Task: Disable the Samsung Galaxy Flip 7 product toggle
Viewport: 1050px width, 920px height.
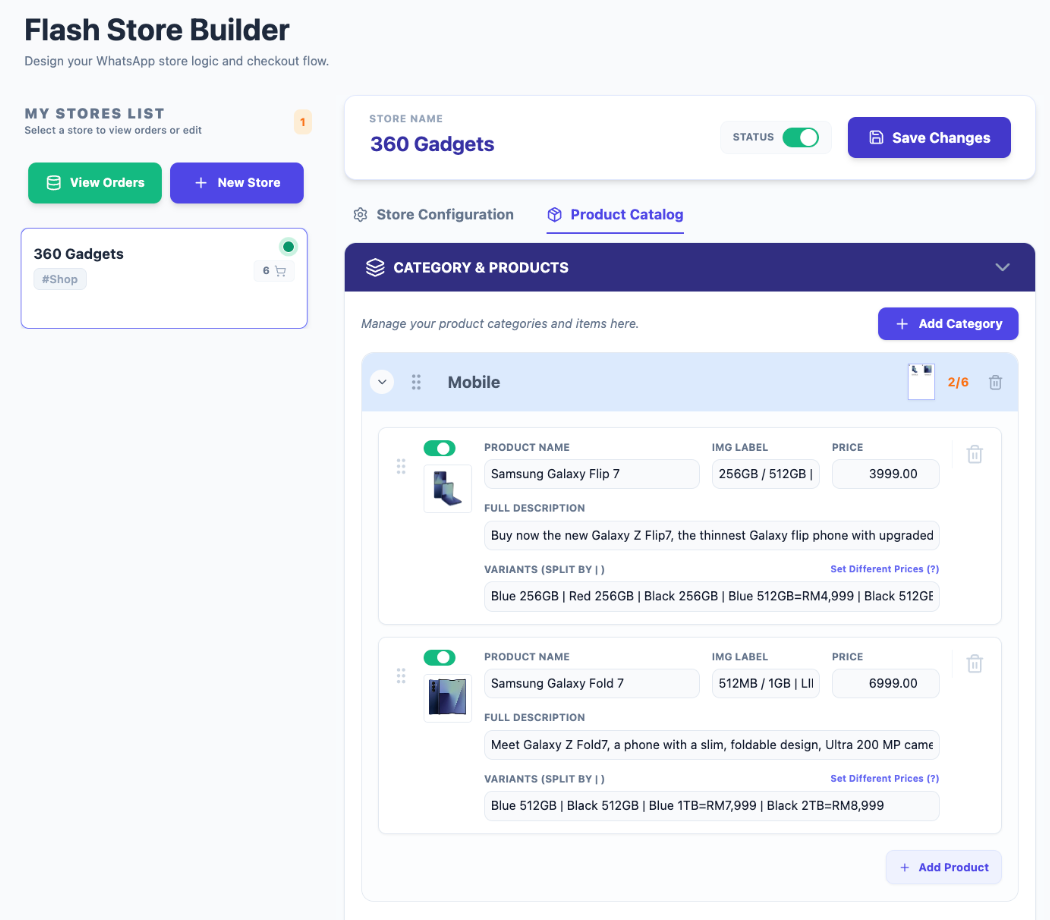Action: click(x=439, y=448)
